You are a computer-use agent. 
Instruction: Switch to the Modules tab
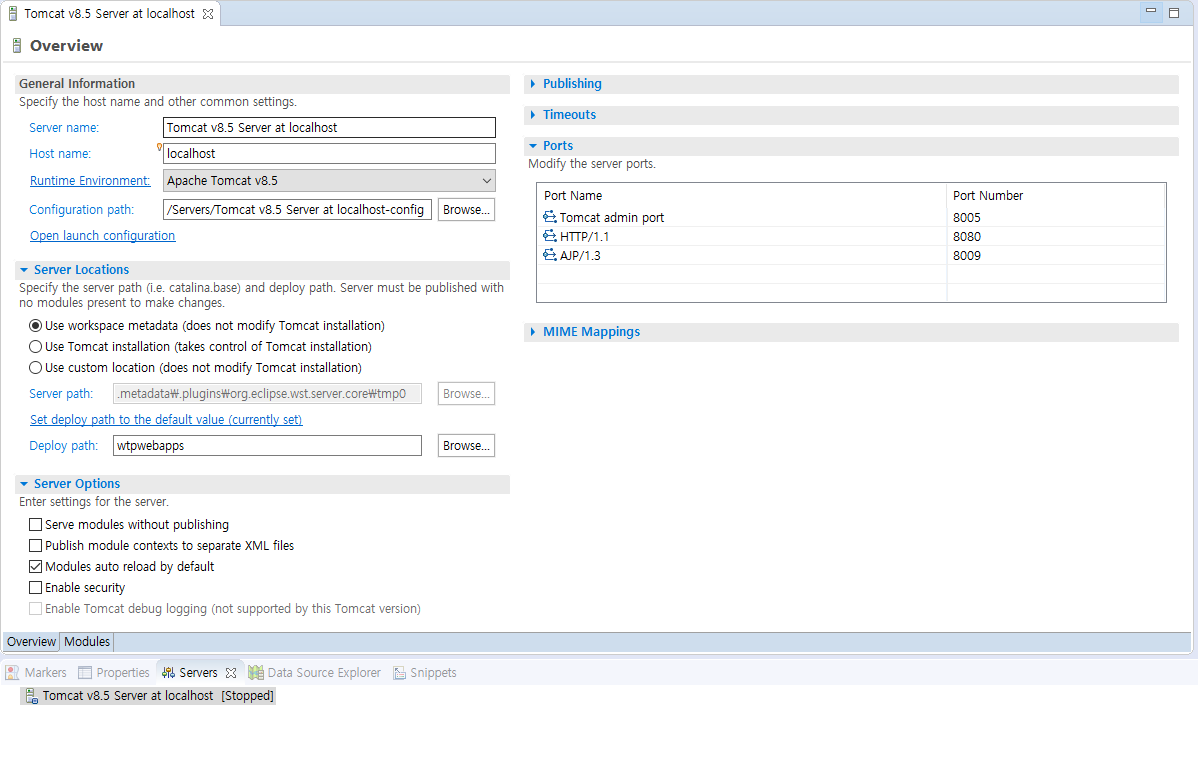(87, 642)
